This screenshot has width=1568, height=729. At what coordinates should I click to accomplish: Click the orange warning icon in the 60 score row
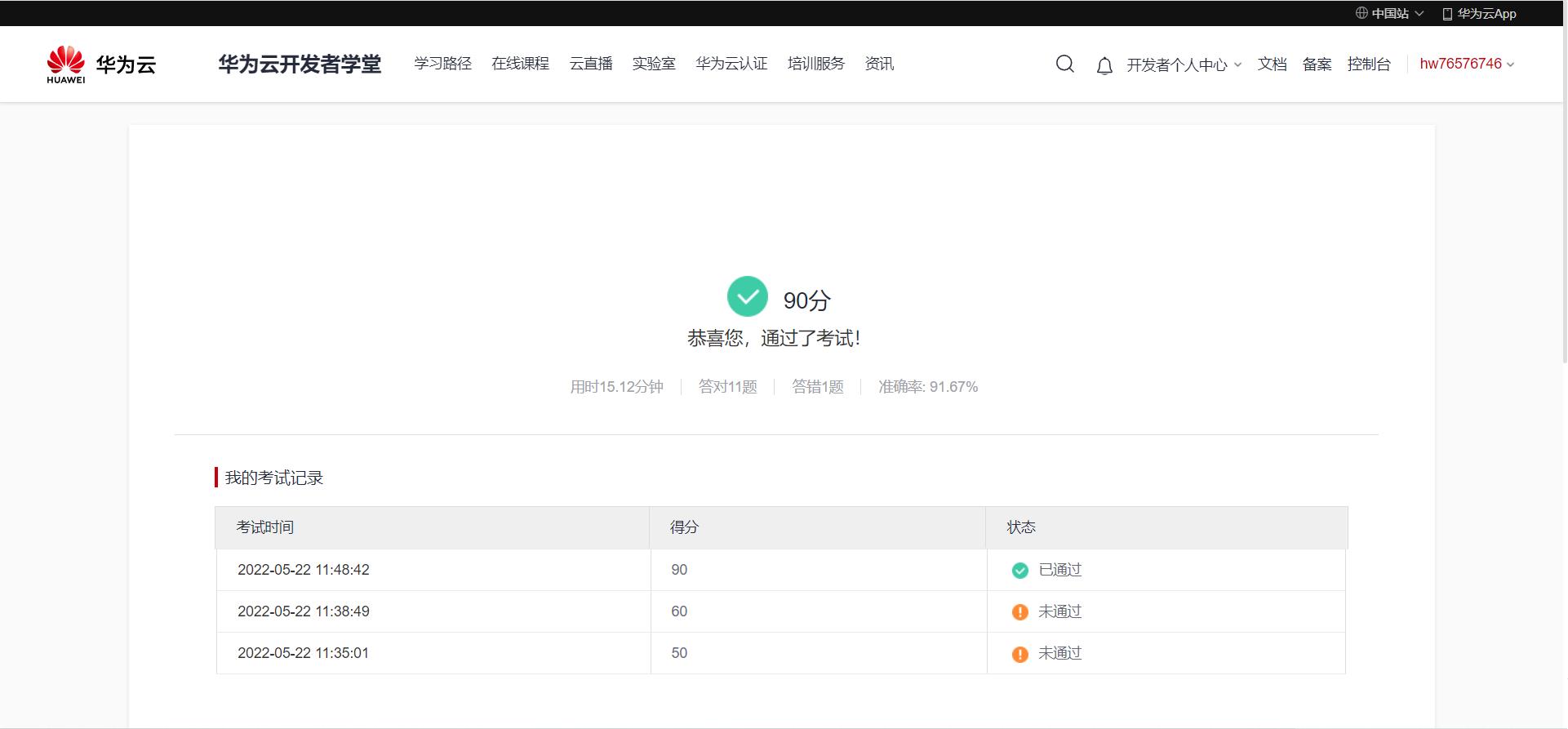(1020, 612)
